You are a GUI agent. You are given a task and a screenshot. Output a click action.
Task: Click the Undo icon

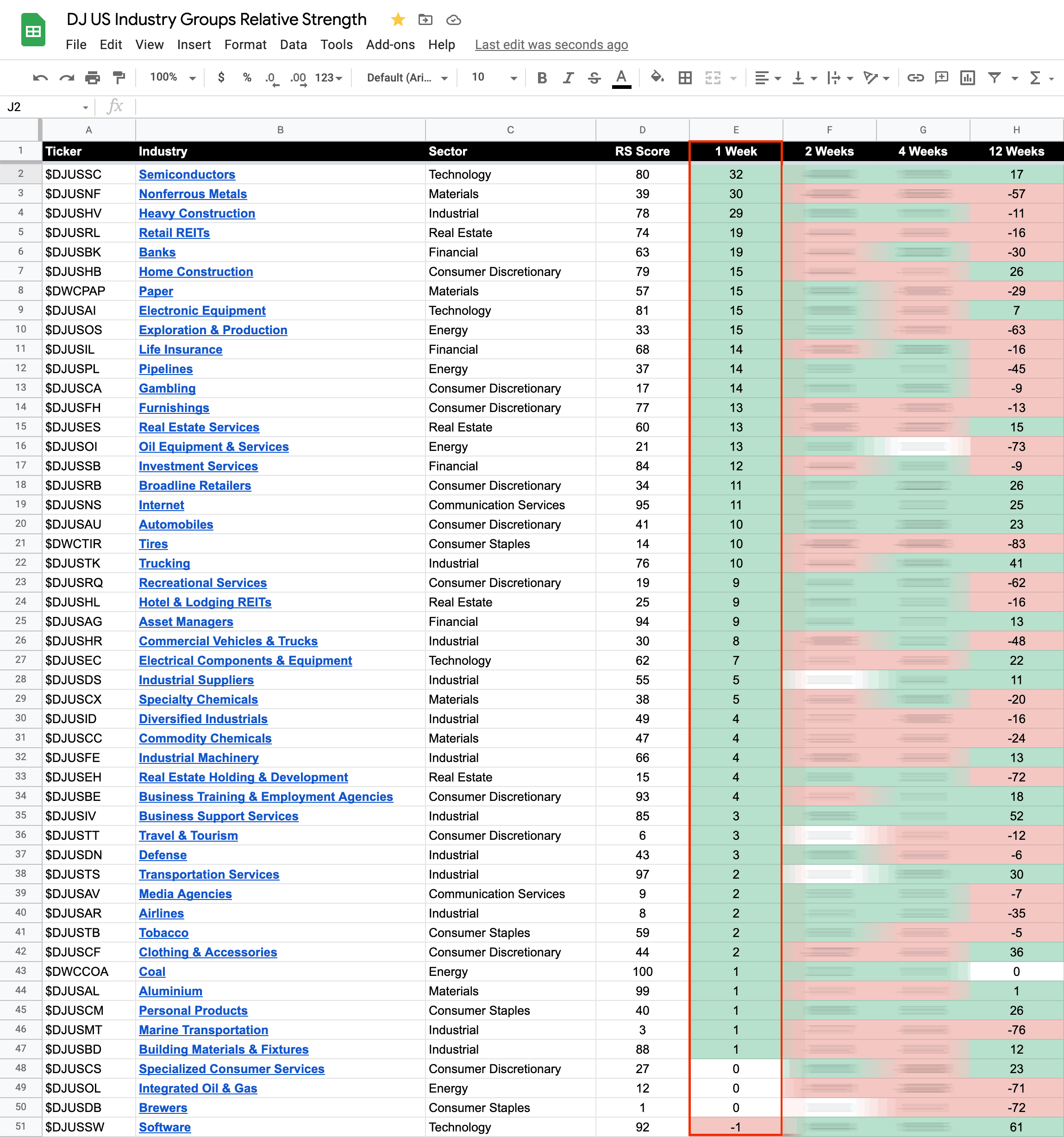(x=40, y=78)
